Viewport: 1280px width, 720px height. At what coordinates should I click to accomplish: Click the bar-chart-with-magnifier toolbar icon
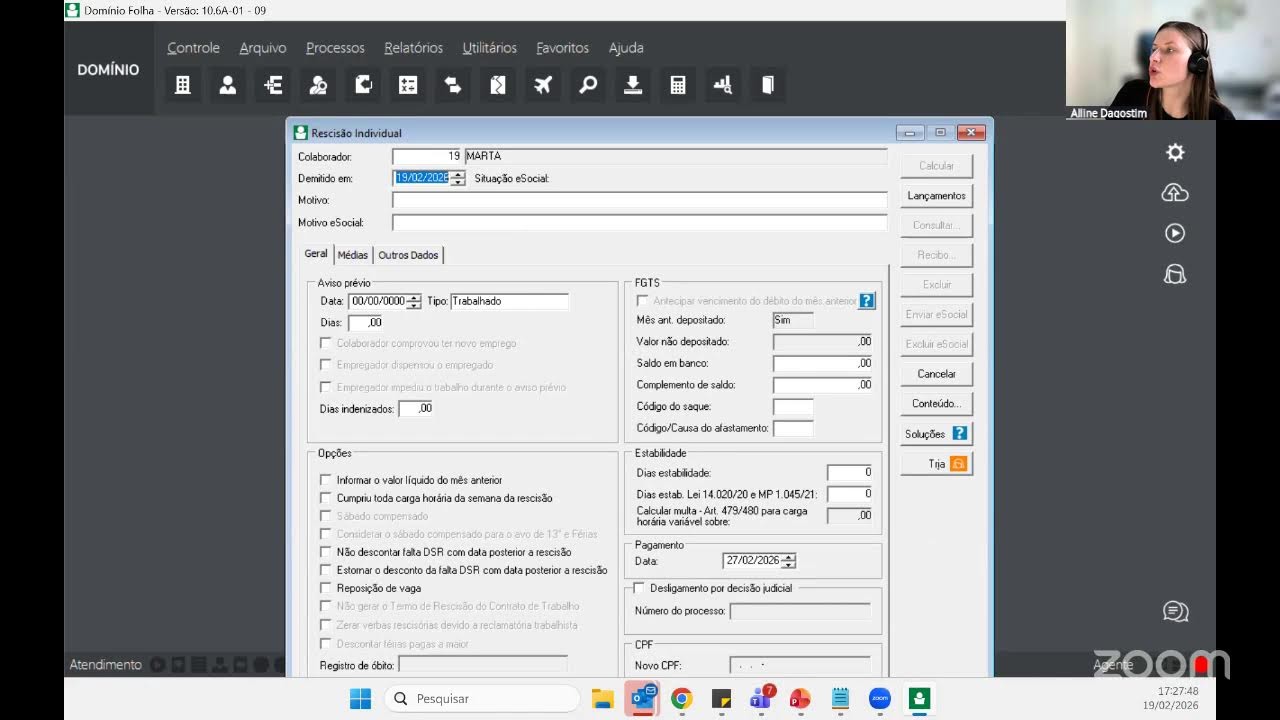pyautogui.click(x=723, y=85)
